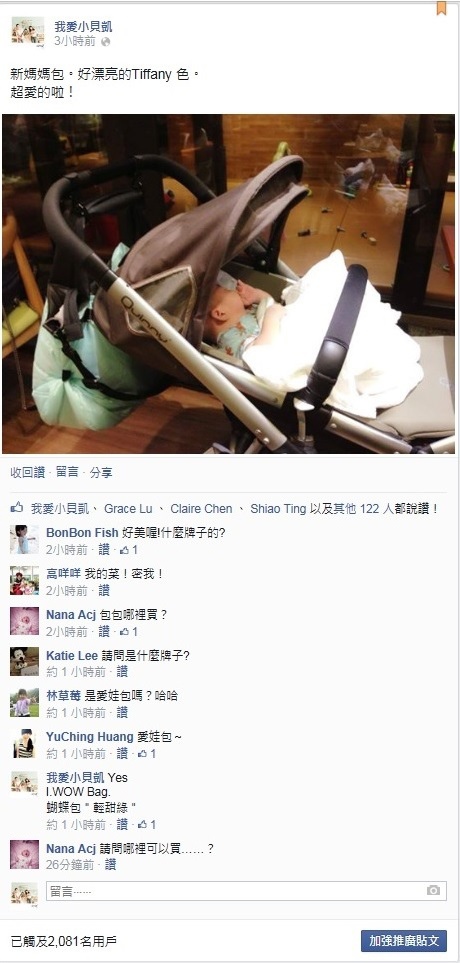The image size is (460, 963).
Task: Open 我愛小貝凱 page name at top
Action: [x=84, y=26]
